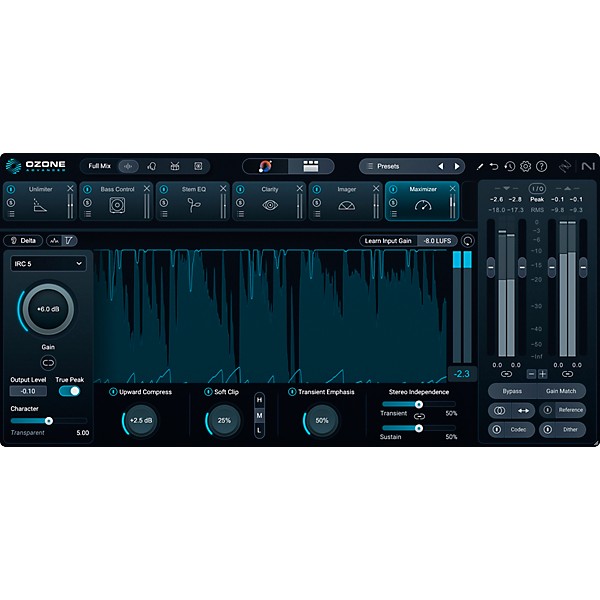This screenshot has height=600, width=600.
Task: Solo the Unlimiter module
Action: pyautogui.click(x=11, y=203)
